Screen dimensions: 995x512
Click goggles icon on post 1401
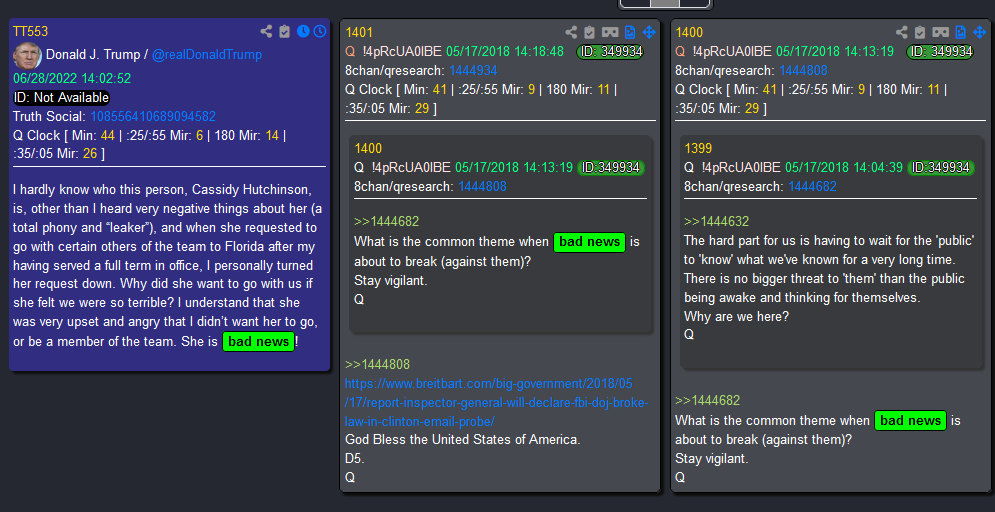pyautogui.click(x=610, y=32)
